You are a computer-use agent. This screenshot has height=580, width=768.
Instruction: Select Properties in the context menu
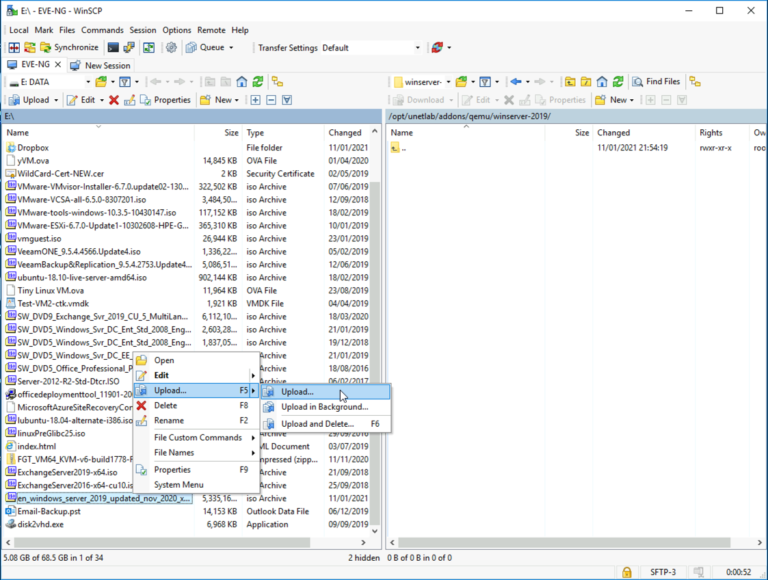pyautogui.click(x=196, y=469)
